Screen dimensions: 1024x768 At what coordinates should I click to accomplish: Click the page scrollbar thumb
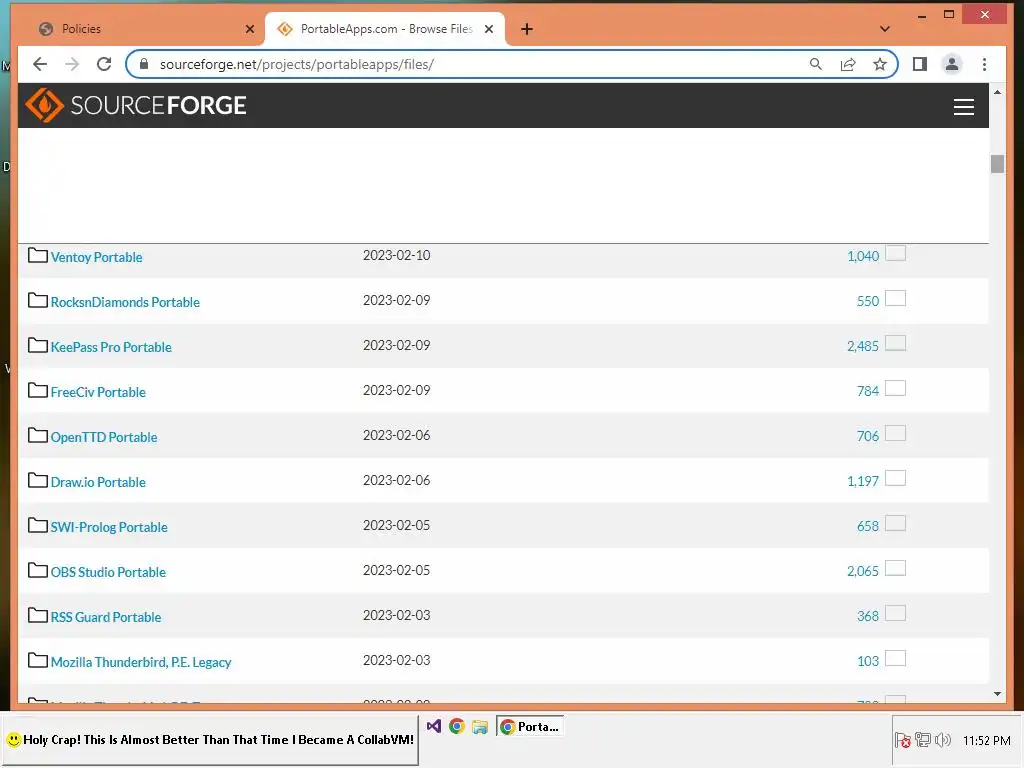(x=997, y=163)
